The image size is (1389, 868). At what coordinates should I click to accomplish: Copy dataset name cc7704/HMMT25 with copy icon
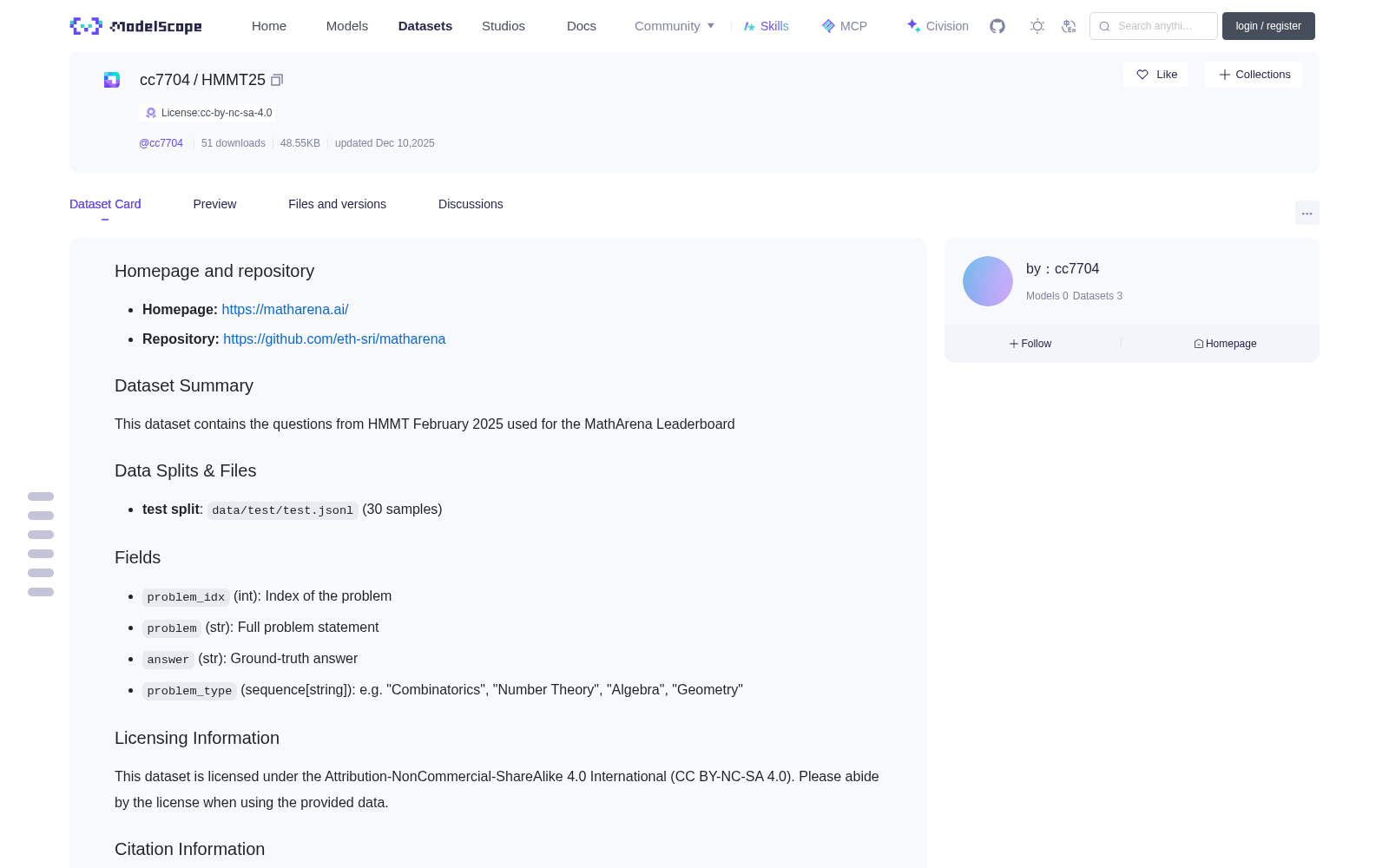point(277,80)
